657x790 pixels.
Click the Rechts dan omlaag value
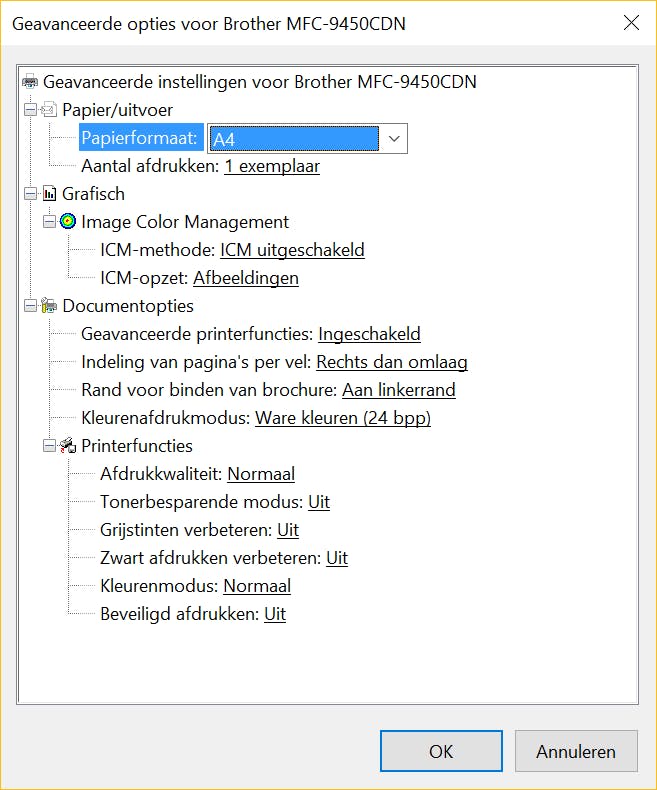click(x=392, y=362)
